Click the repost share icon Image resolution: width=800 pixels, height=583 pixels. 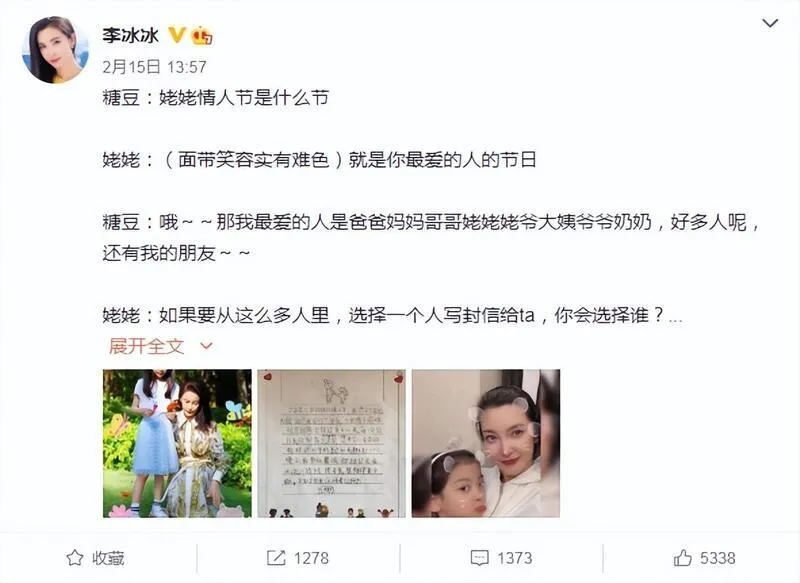point(276,557)
